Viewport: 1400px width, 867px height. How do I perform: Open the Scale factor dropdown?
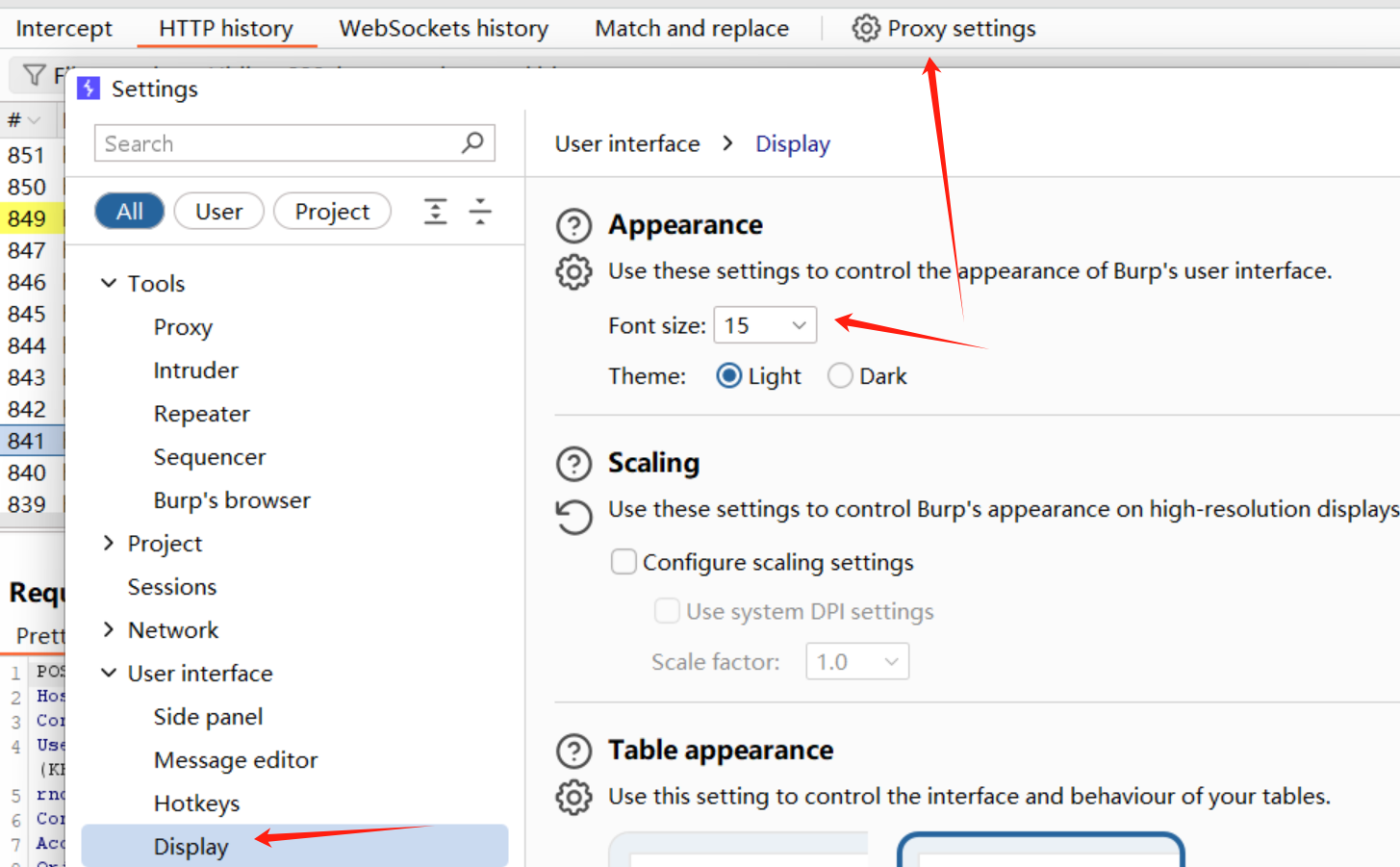coord(857,661)
